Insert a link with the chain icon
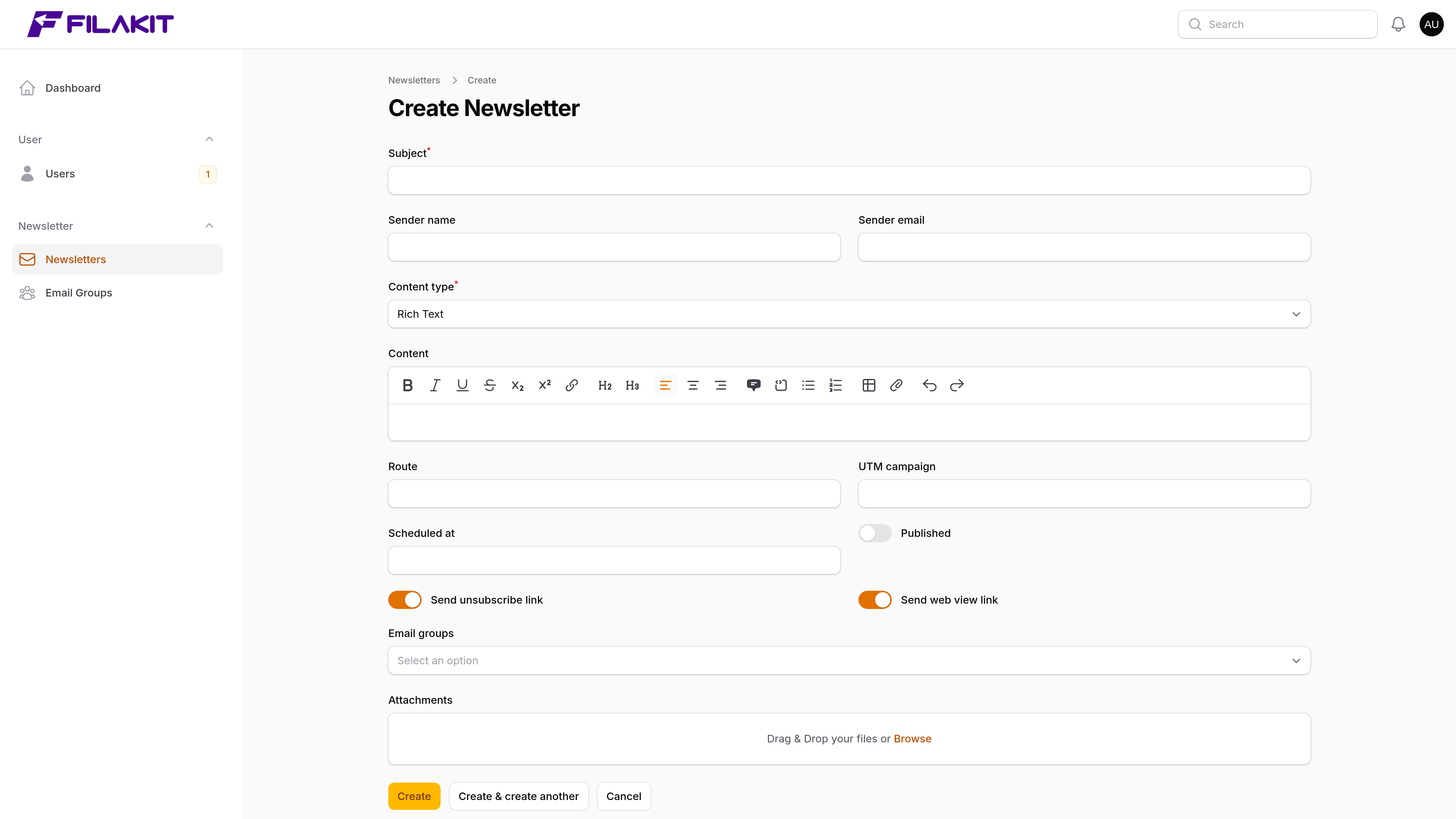Screen dimensions: 1456x819 572,385
